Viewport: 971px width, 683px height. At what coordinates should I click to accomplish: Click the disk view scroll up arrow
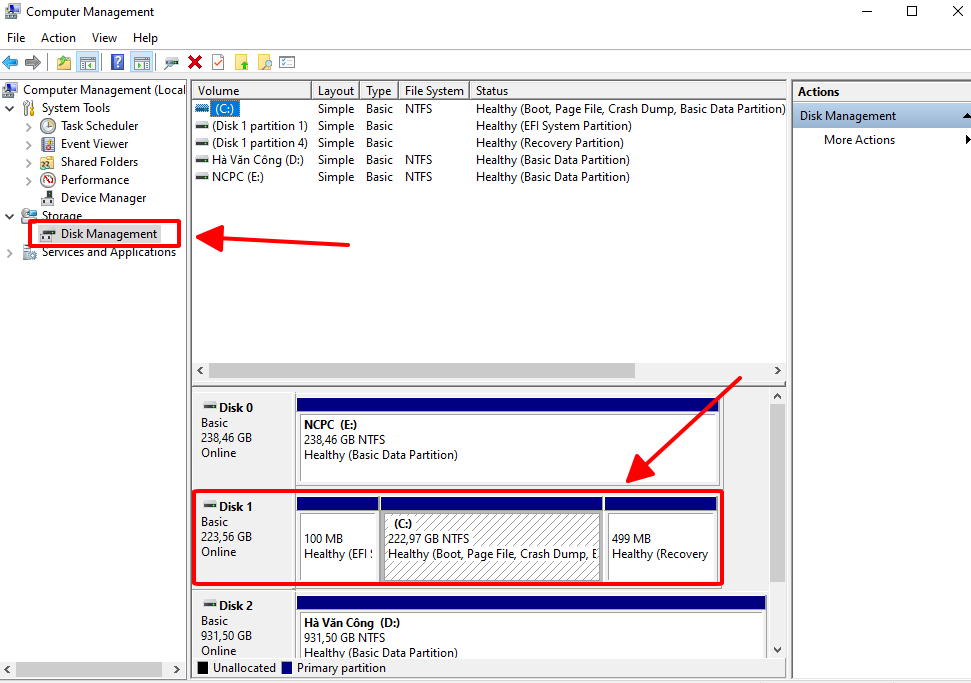[778, 396]
